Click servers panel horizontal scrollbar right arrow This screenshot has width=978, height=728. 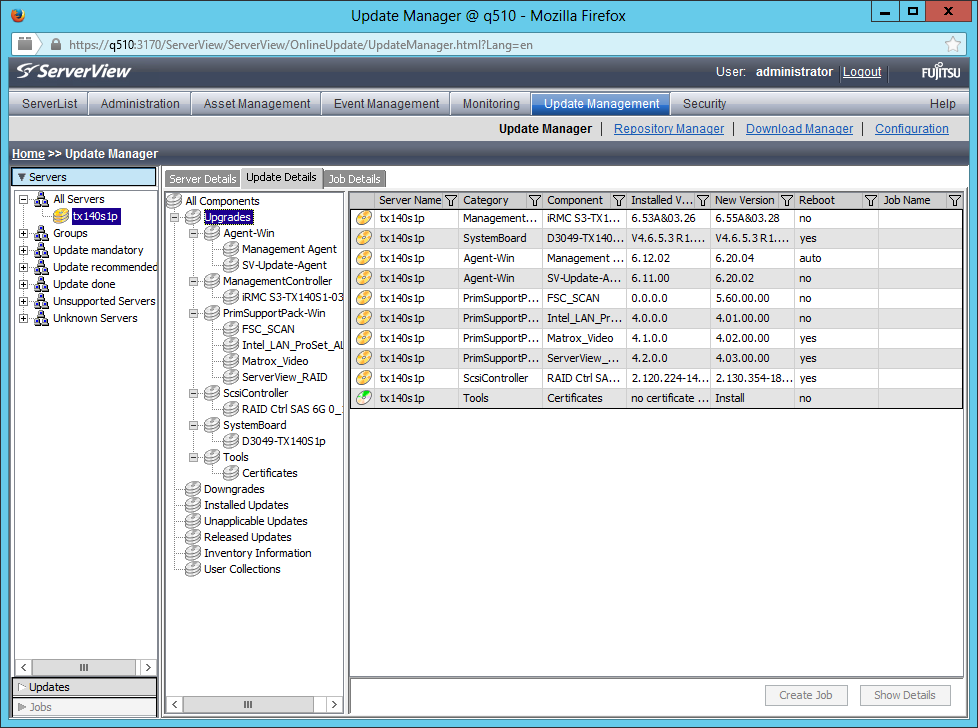pos(148,667)
